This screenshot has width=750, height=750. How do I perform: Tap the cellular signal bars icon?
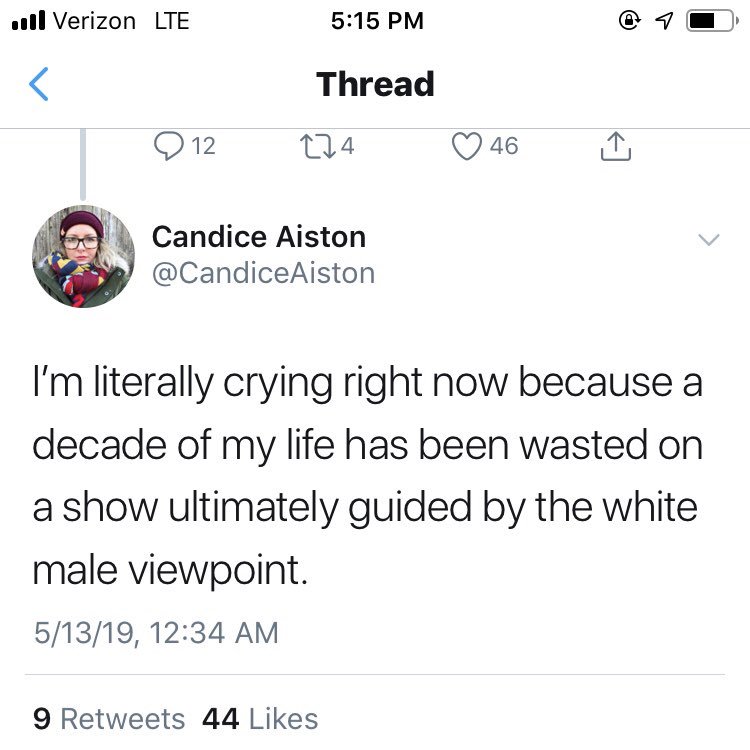pyautogui.click(x=28, y=21)
